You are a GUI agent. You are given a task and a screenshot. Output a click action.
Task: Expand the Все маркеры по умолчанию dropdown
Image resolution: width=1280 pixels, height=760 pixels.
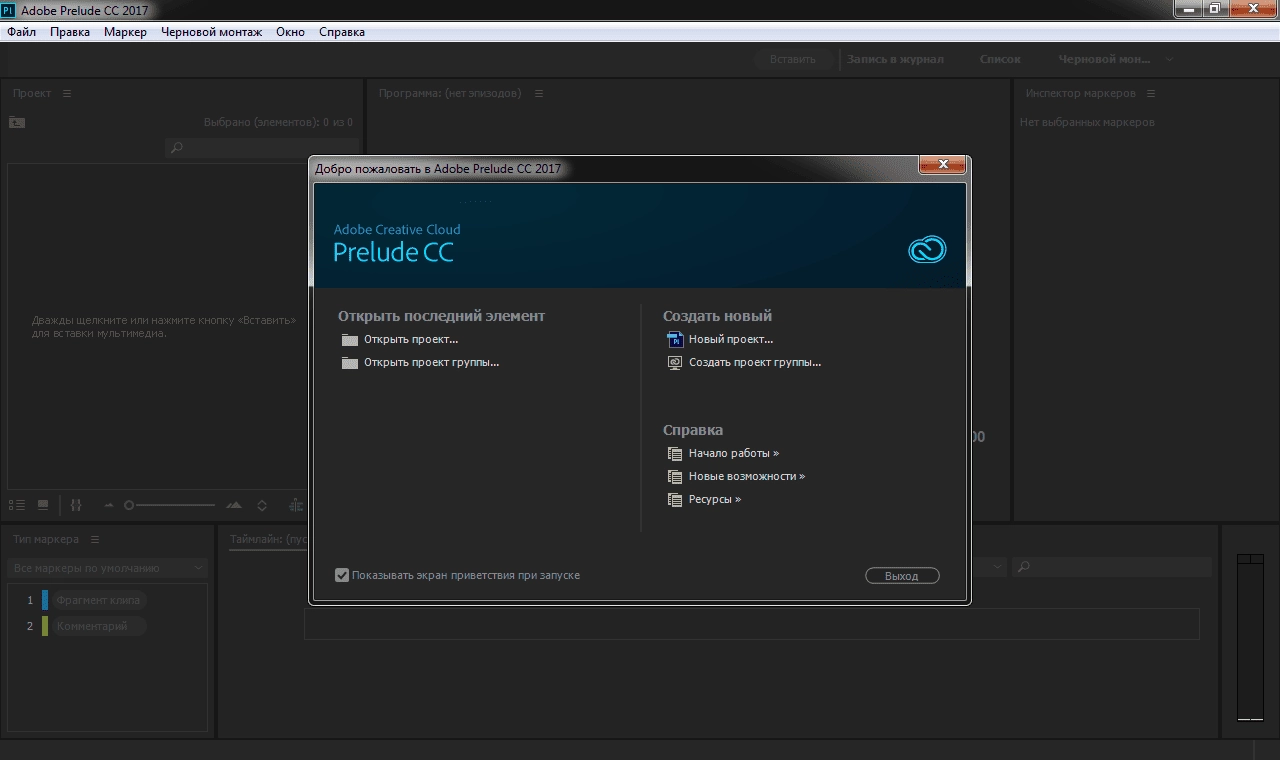point(108,568)
